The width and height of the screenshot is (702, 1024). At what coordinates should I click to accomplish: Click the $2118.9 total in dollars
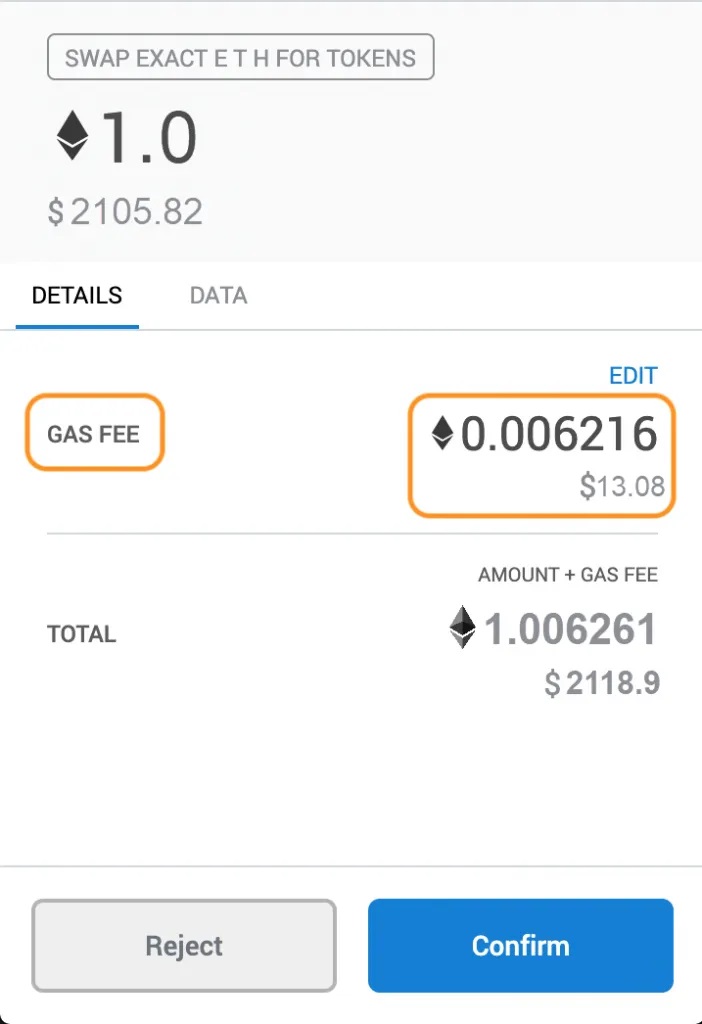coord(602,683)
